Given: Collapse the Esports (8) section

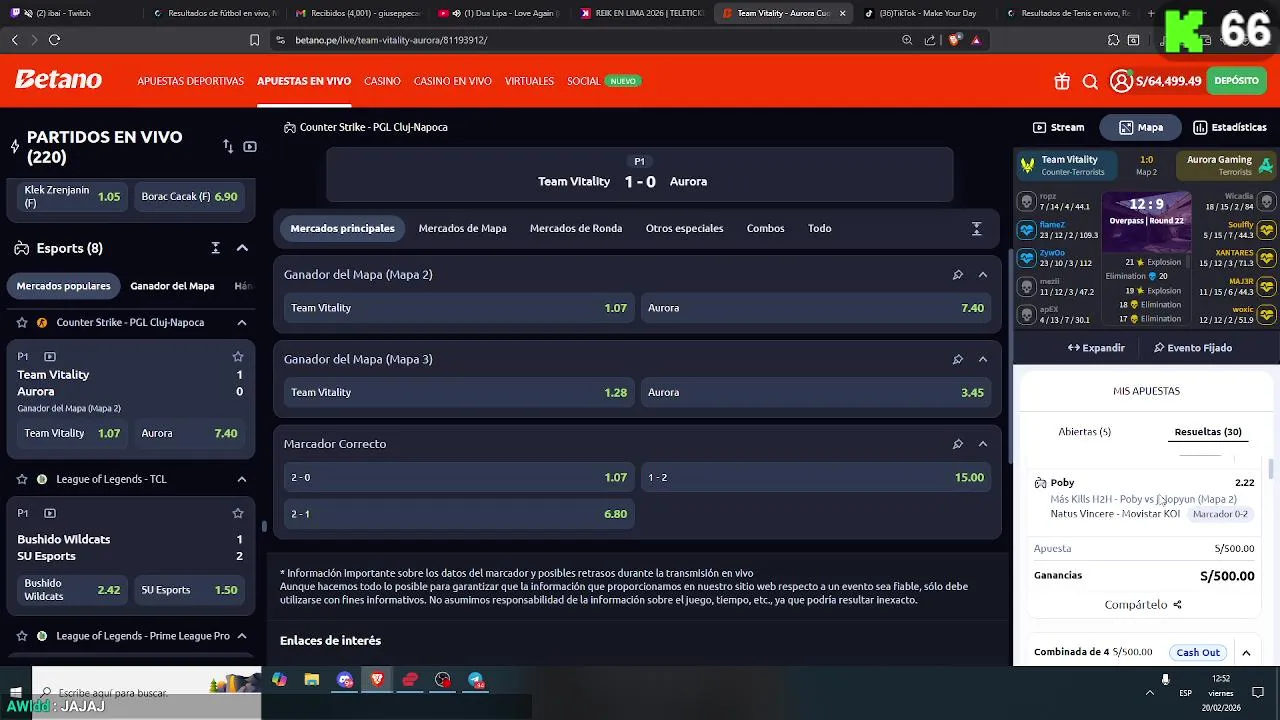Looking at the screenshot, I should coord(242,248).
